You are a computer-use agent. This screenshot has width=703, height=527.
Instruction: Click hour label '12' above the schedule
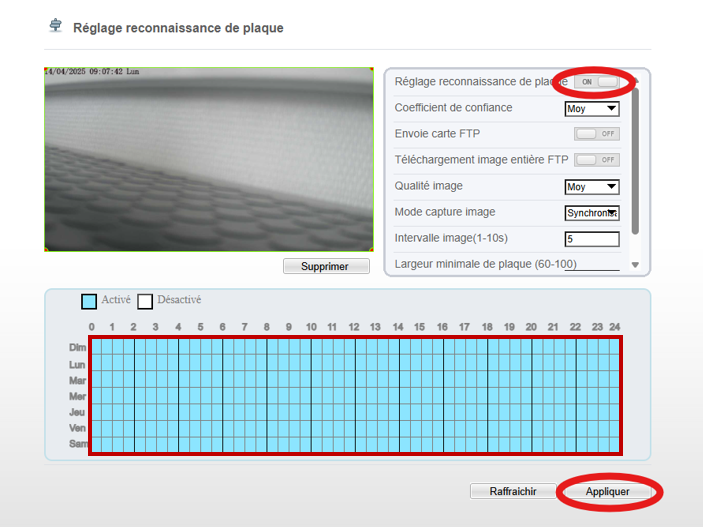pyautogui.click(x=354, y=327)
